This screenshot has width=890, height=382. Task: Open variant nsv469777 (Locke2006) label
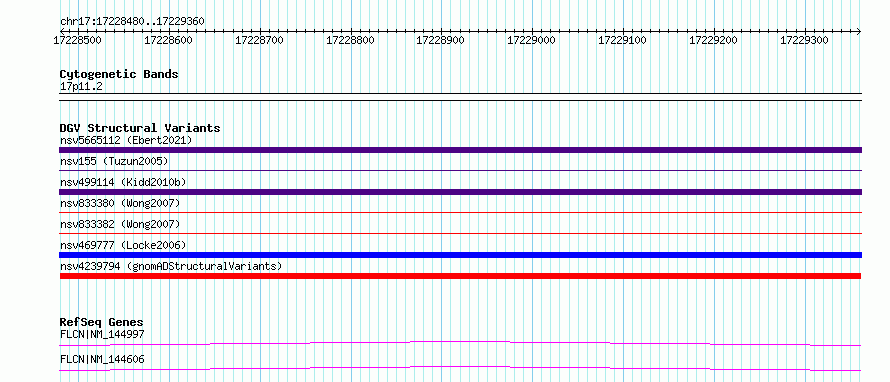[x=123, y=245]
